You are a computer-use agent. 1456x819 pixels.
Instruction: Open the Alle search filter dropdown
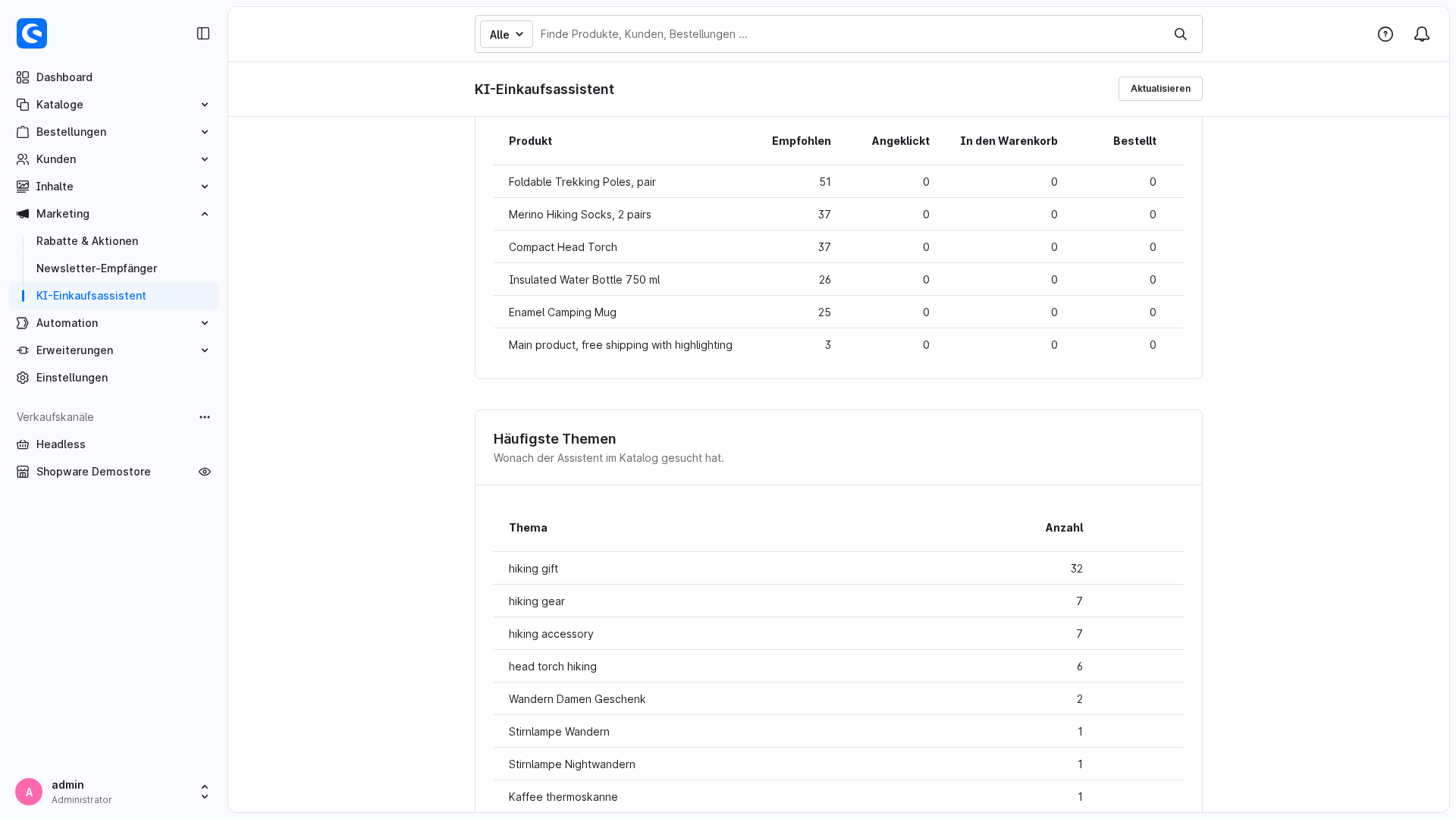point(507,34)
